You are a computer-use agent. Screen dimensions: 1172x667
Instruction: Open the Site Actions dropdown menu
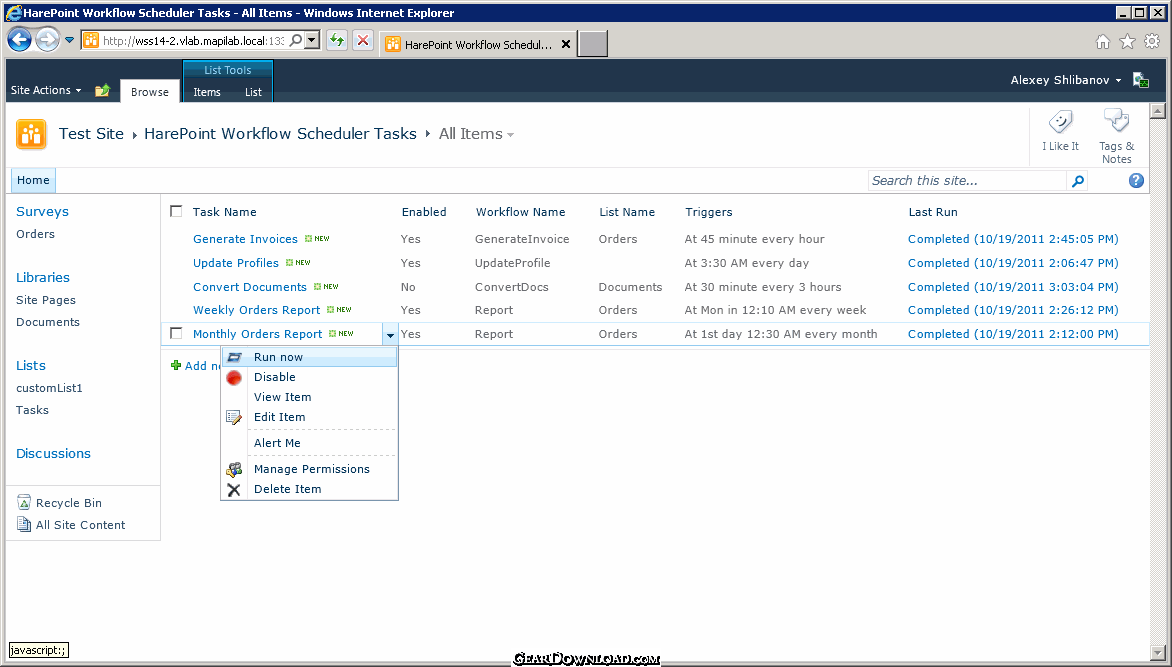pyautogui.click(x=46, y=90)
